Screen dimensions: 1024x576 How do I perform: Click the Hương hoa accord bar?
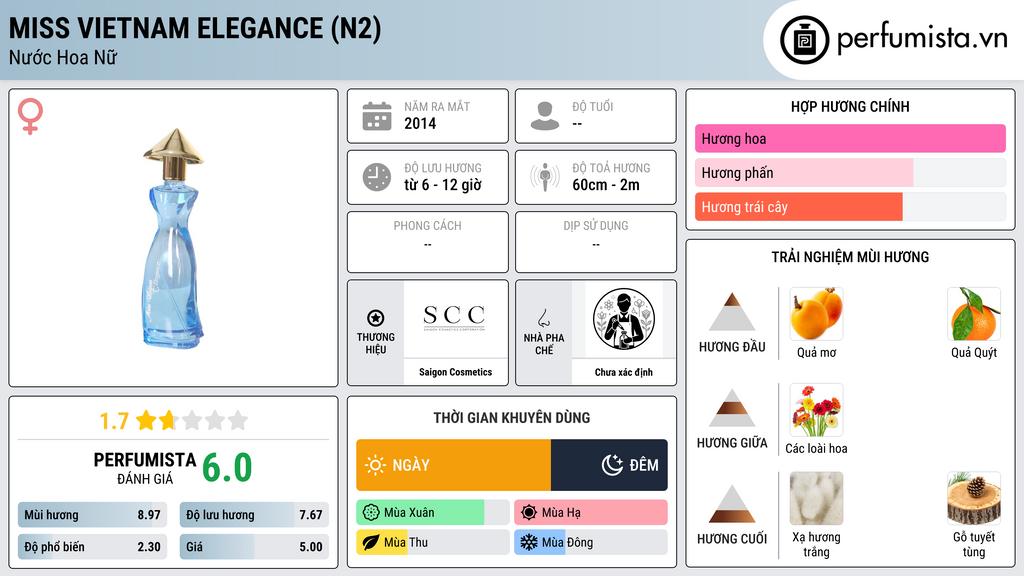tap(850, 138)
